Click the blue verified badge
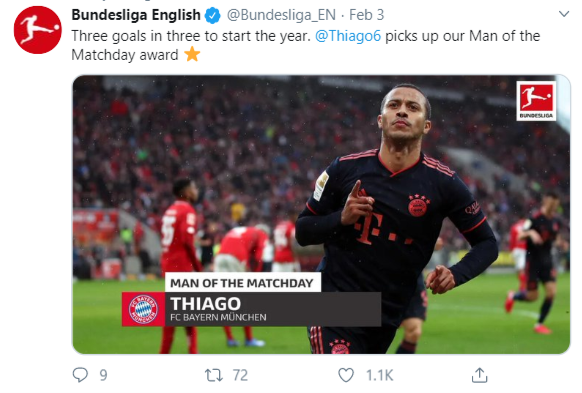The image size is (582, 393). tap(213, 16)
